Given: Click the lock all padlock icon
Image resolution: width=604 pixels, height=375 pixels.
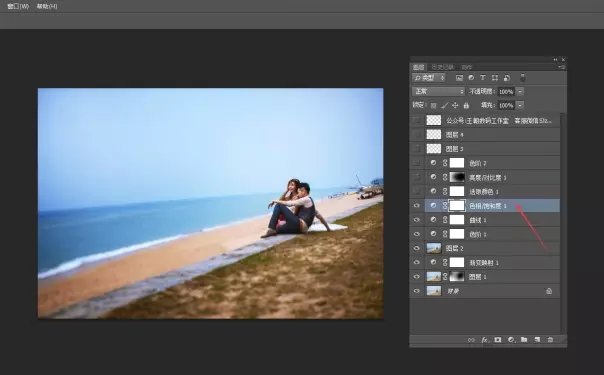Looking at the screenshot, I should point(466,105).
